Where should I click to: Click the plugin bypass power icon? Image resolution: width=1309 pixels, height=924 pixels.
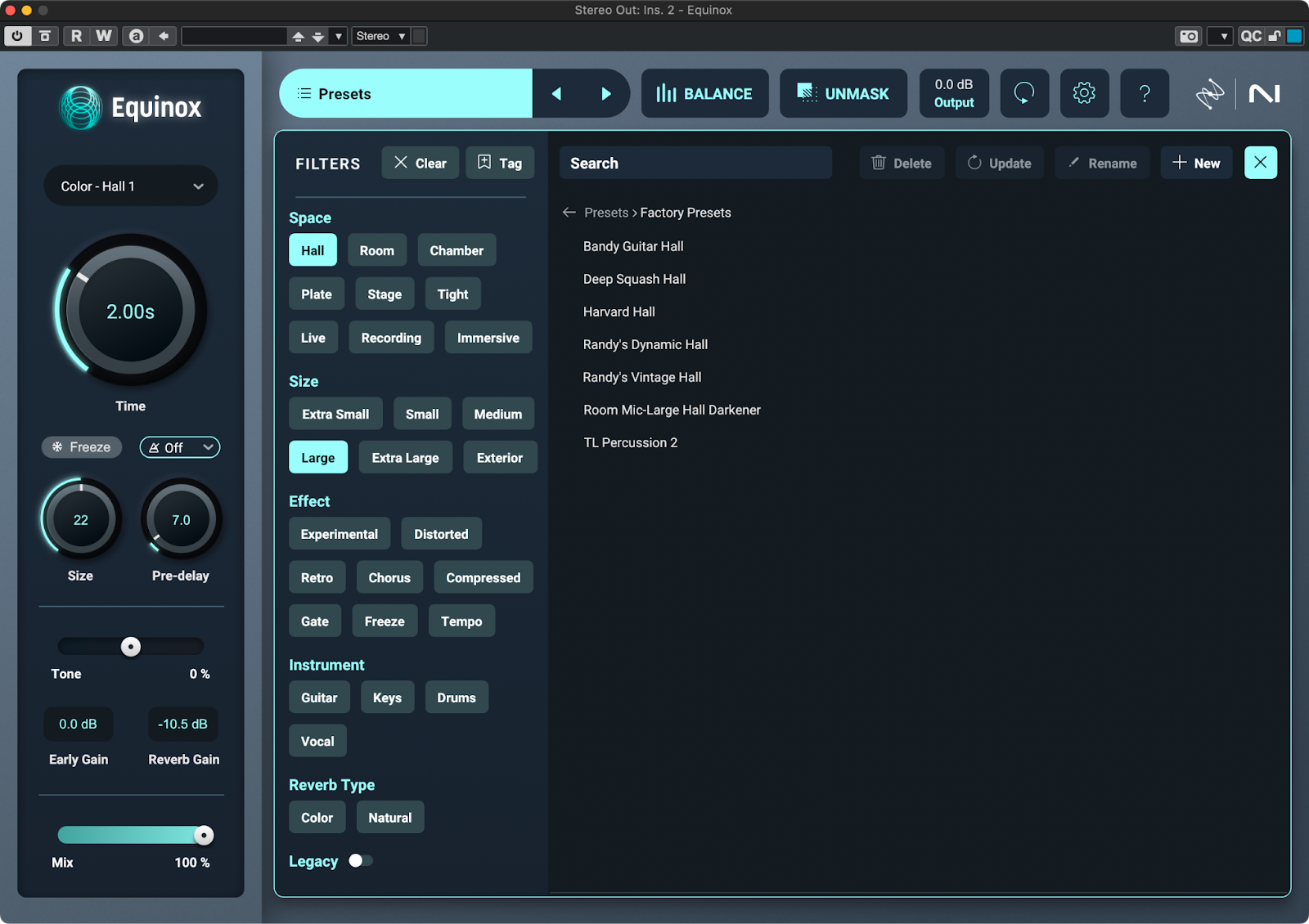[17, 36]
